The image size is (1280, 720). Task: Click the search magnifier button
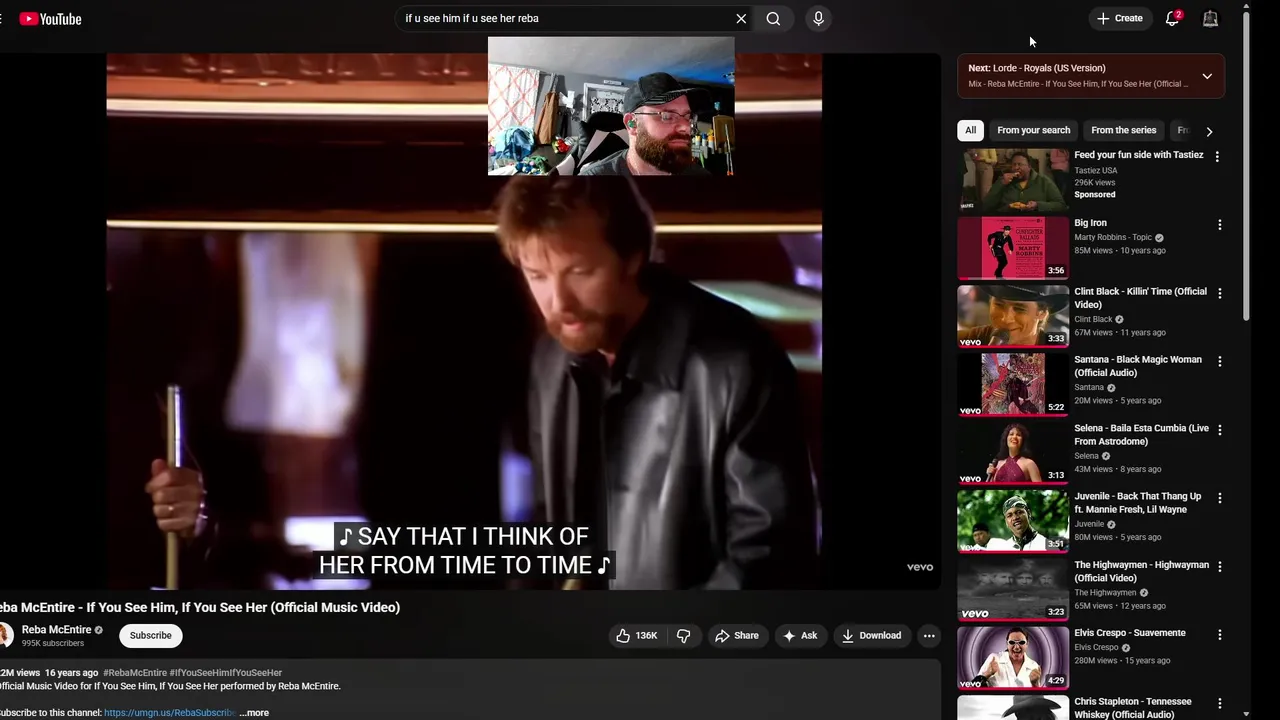(773, 18)
